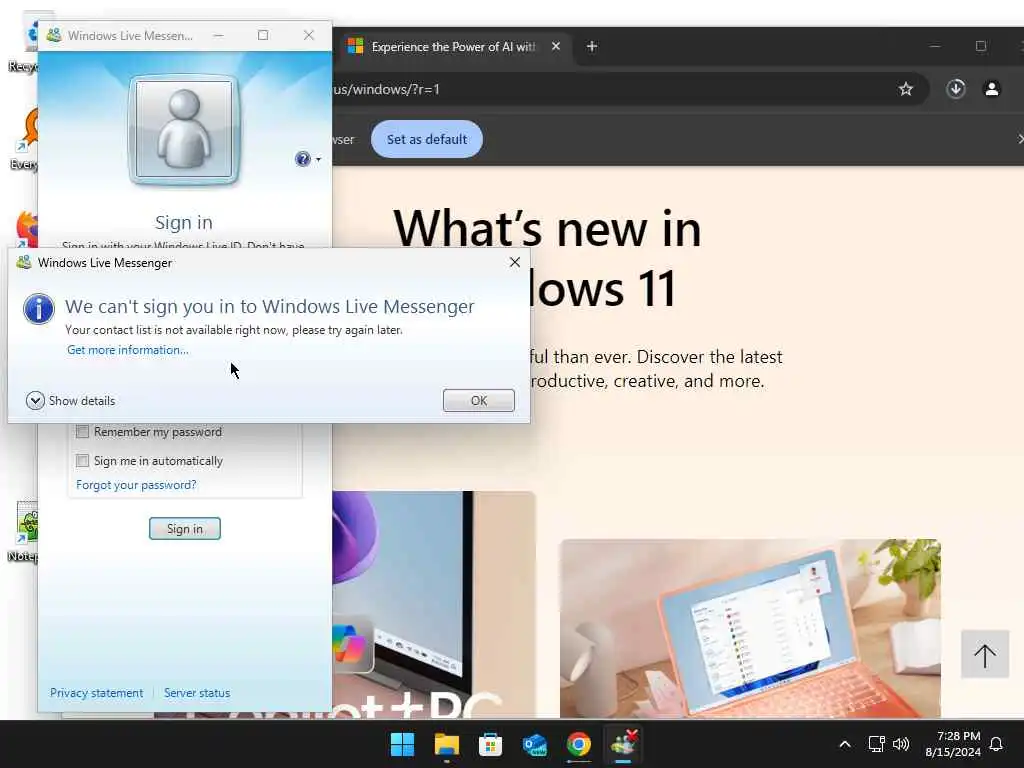Screen dimensions: 1024x768
Task: Click Set as default in Chrome
Action: click(427, 139)
